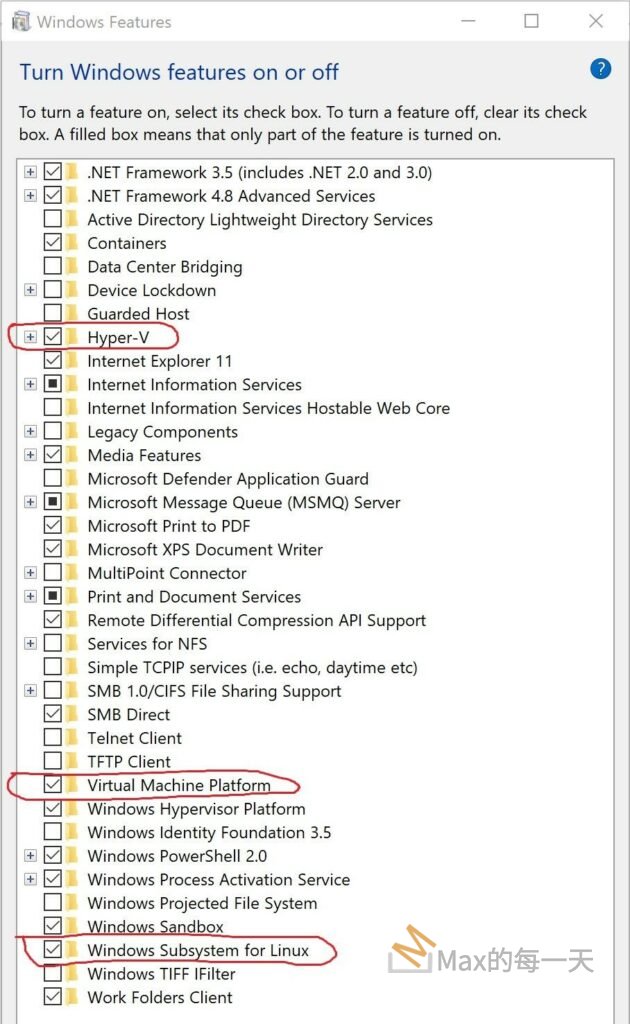The image size is (630, 1024).
Task: Click the folder icon beside Work Folders Client
Action: click(72, 997)
